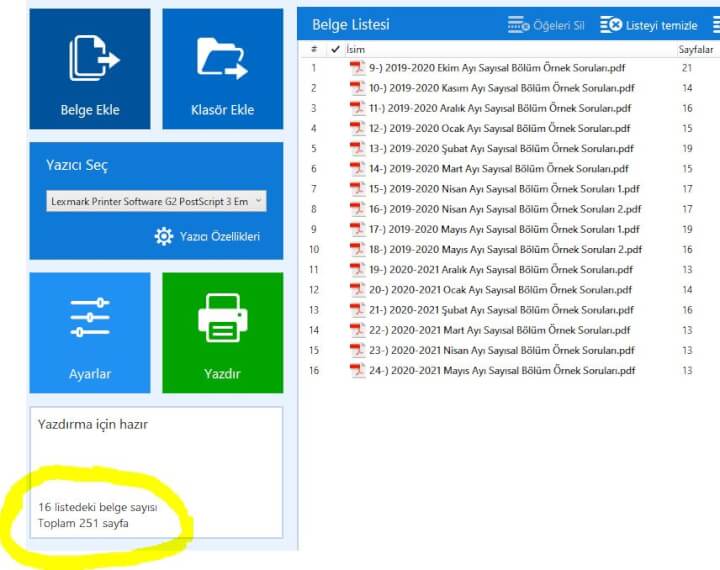Click the PDF icon of file 15-) Nisan 1

357,188
